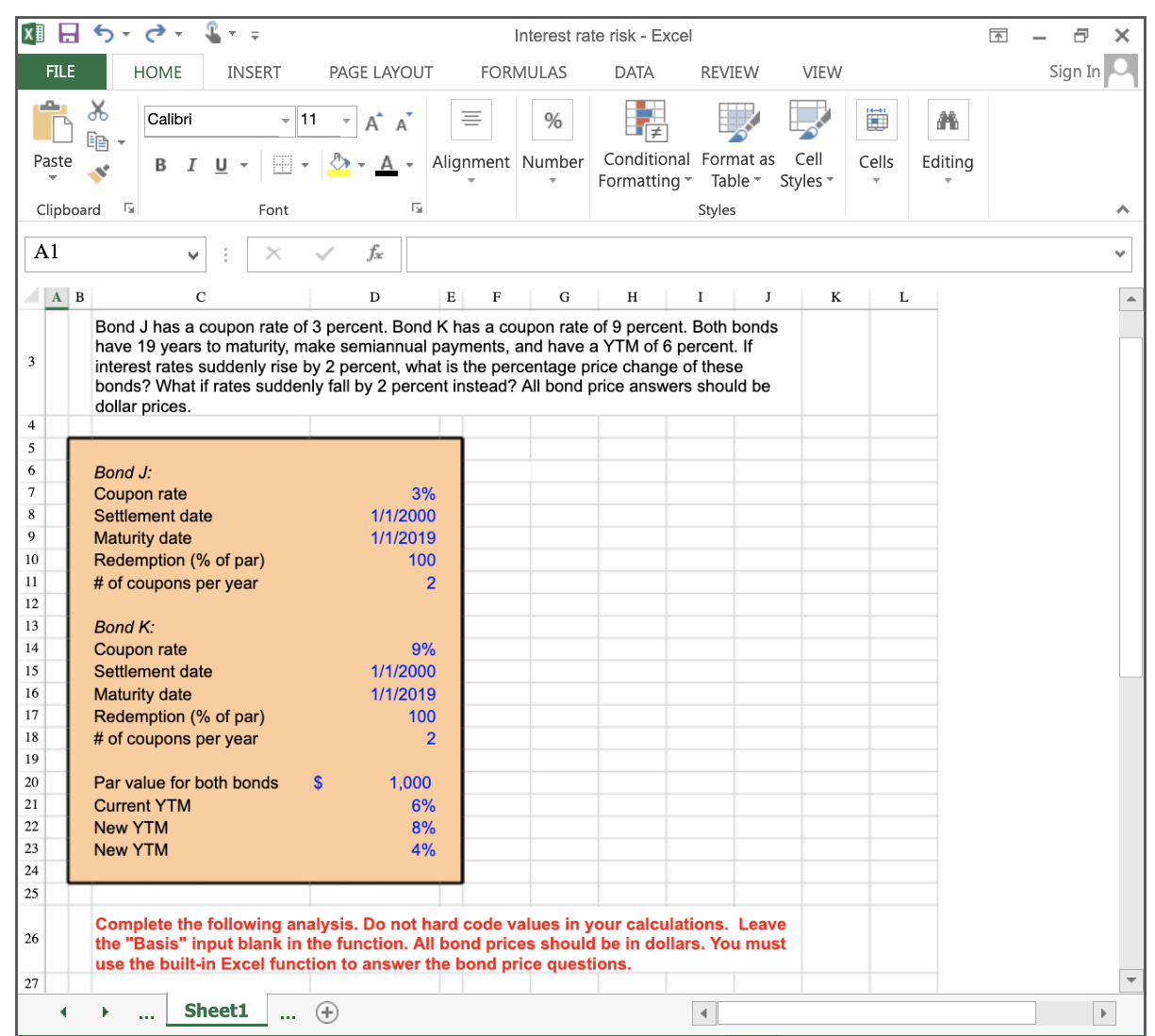
Task: Toggle italic formatting
Action: (191, 165)
